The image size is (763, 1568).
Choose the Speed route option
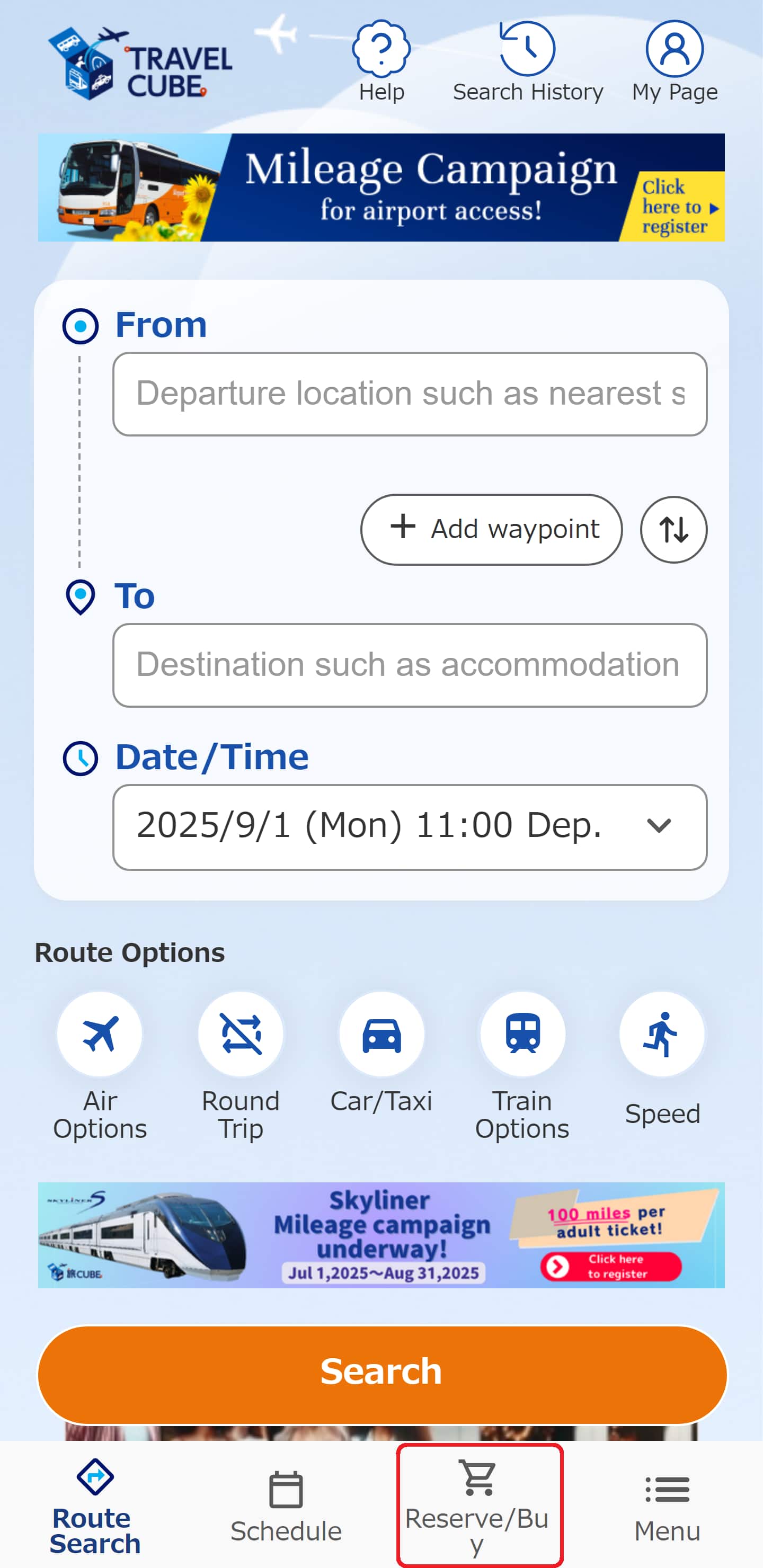coord(662,1034)
